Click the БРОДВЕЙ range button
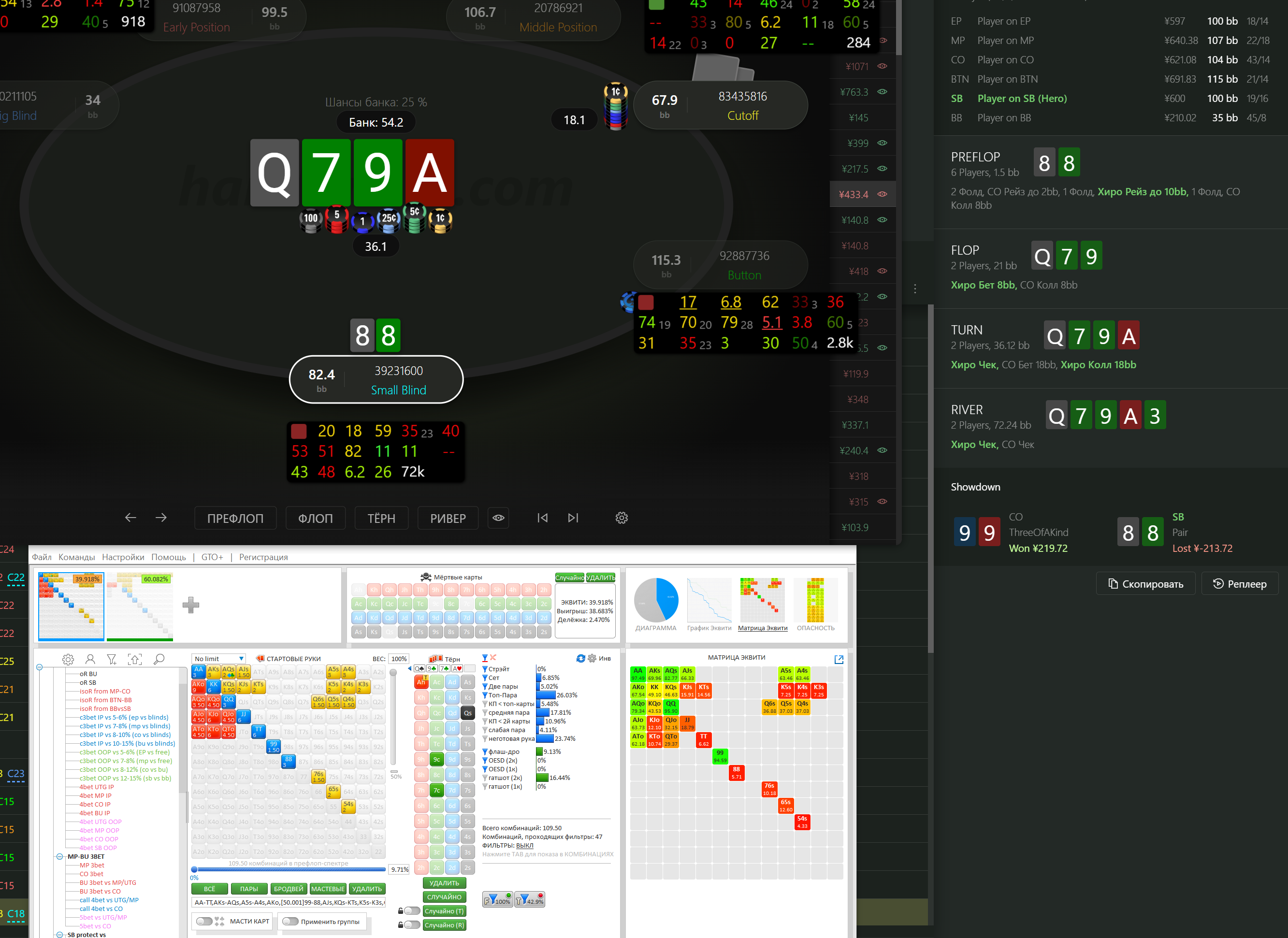This screenshot has height=938, width=1288. click(289, 889)
